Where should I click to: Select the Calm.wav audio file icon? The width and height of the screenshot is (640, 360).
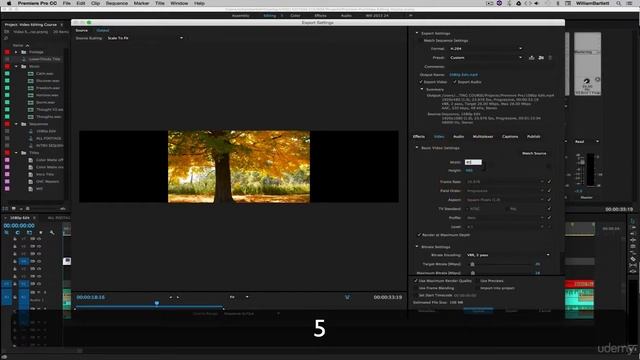pos(31,73)
